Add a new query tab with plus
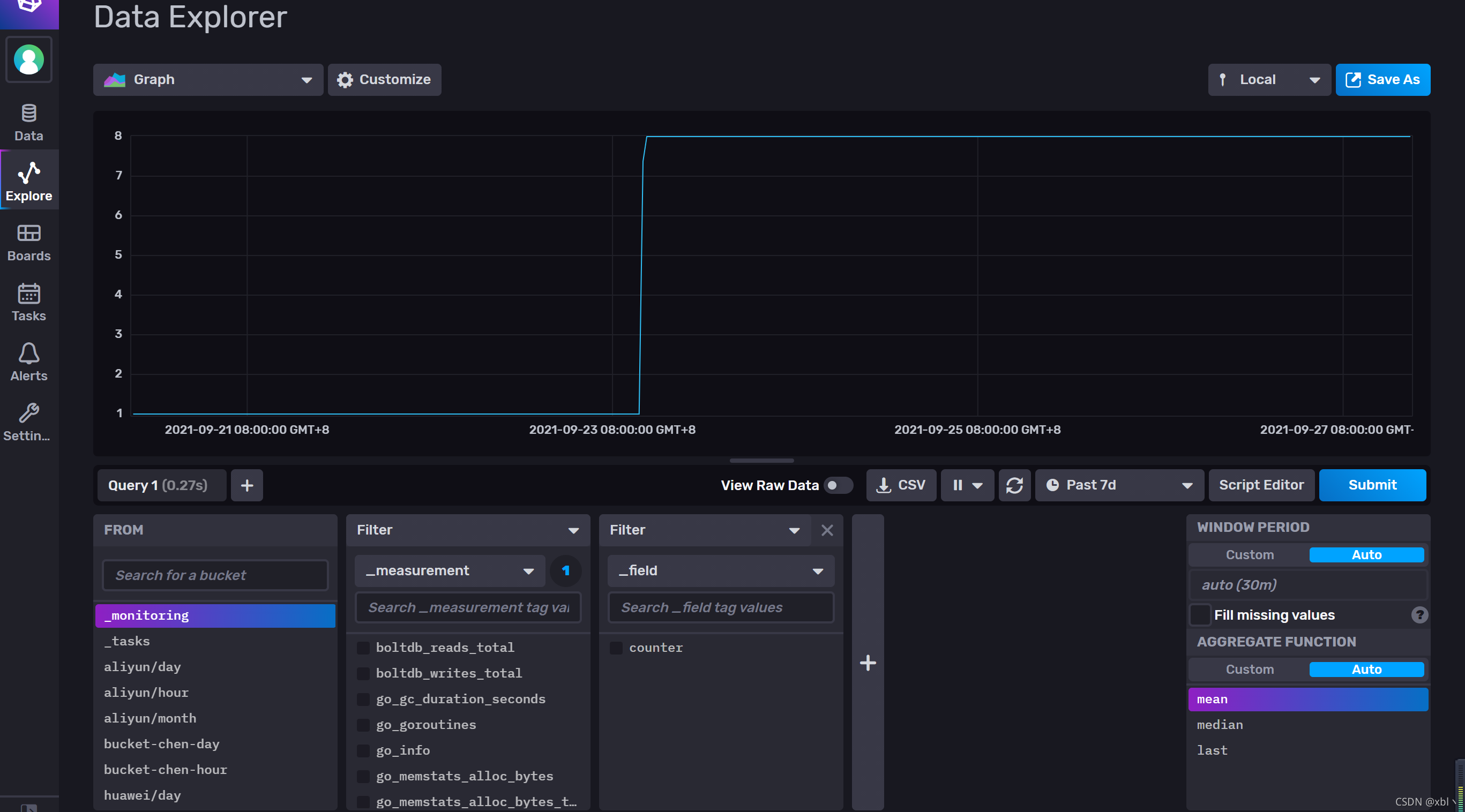Screen dimensions: 1465x812 coord(247,485)
